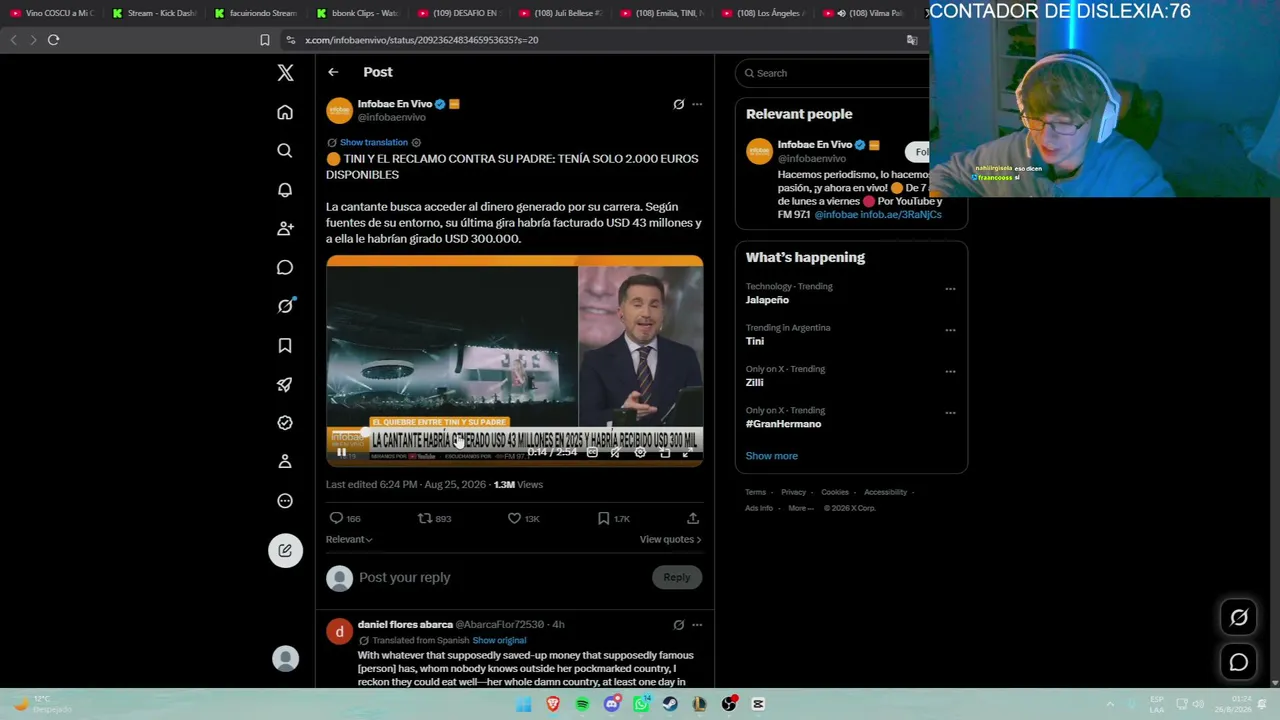Open the floating messages button at bottom right

(x=1239, y=662)
